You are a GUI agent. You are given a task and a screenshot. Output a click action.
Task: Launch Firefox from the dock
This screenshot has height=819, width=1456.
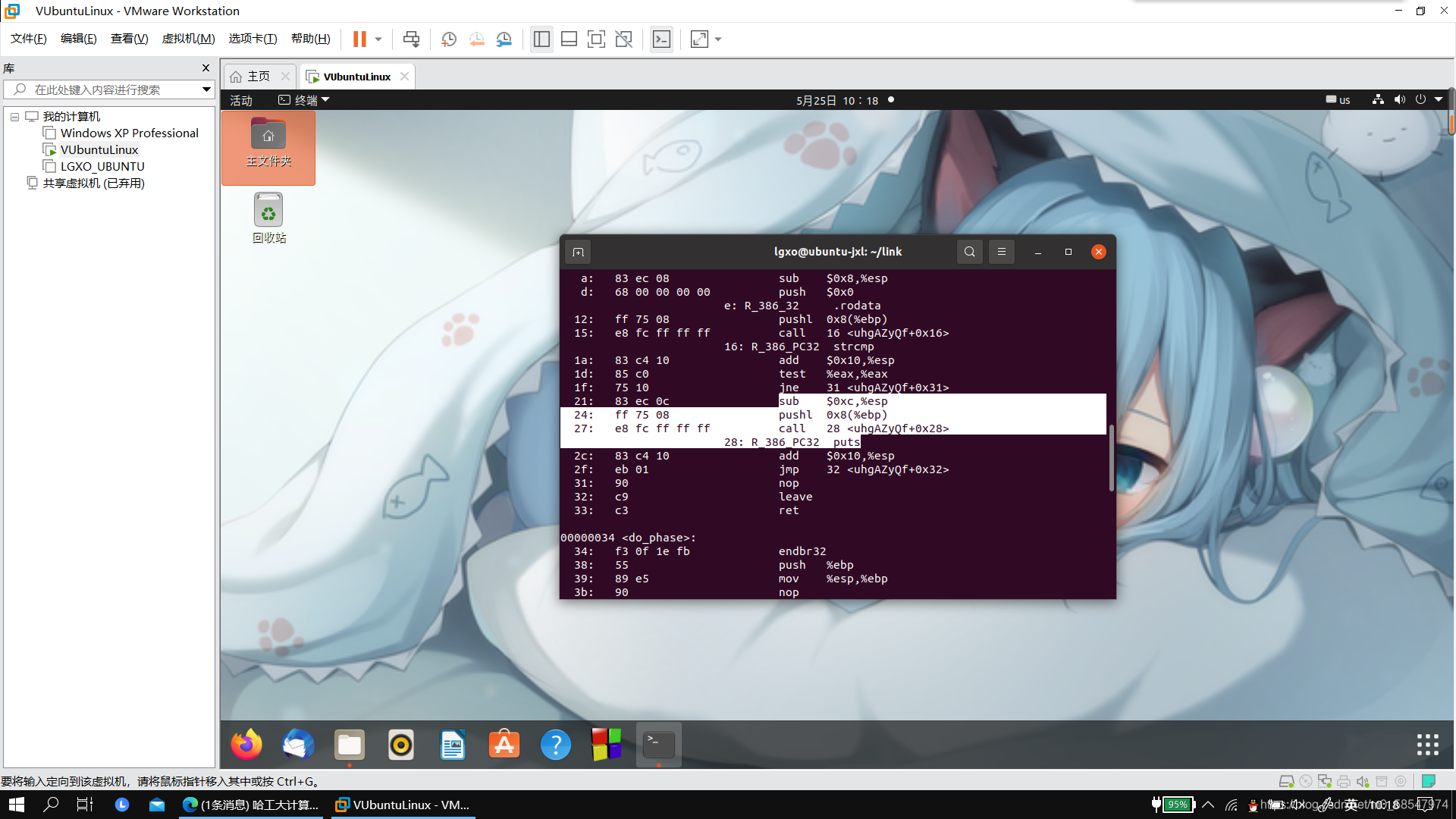click(x=246, y=745)
